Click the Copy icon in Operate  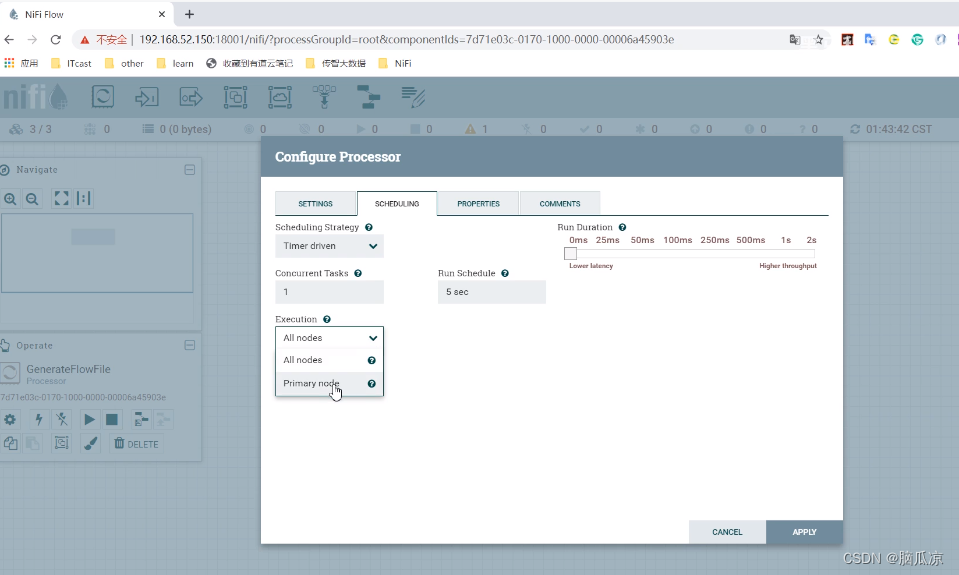(10, 443)
